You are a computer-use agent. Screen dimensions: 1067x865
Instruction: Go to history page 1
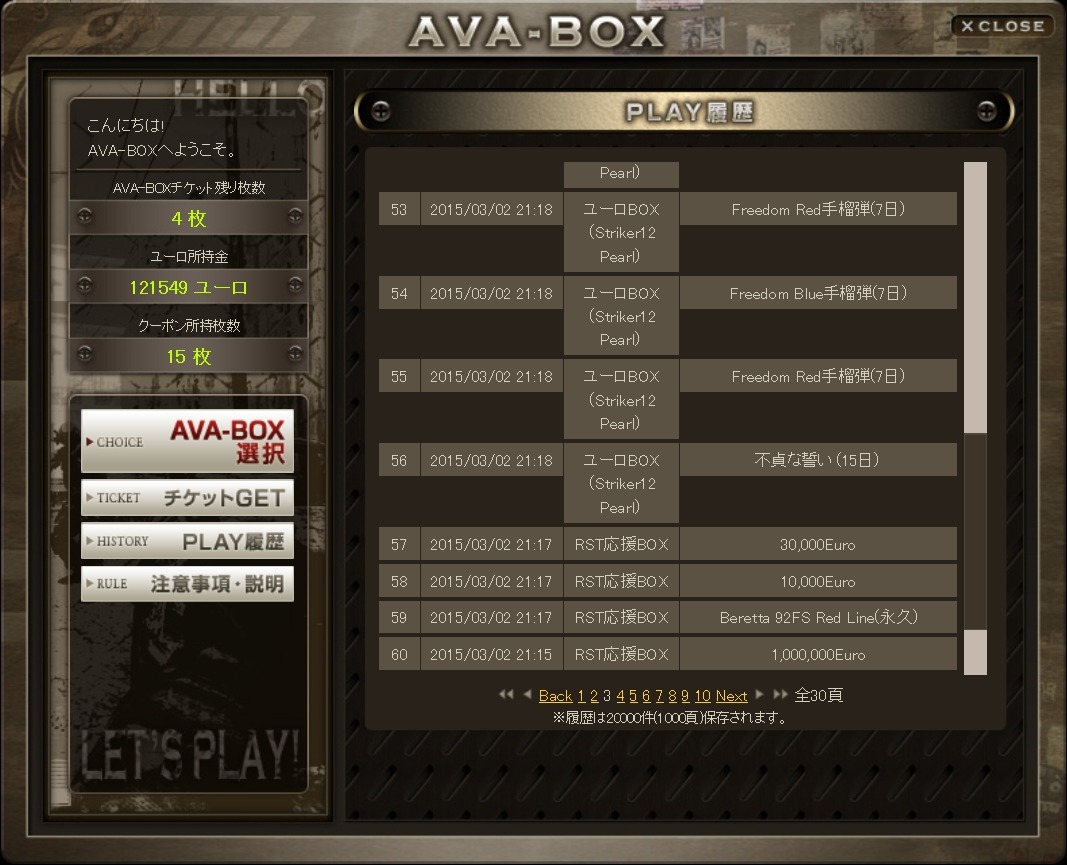(581, 696)
